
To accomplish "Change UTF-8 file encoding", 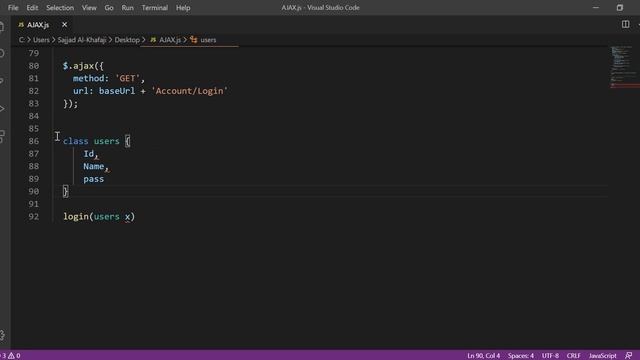I will point(550,356).
